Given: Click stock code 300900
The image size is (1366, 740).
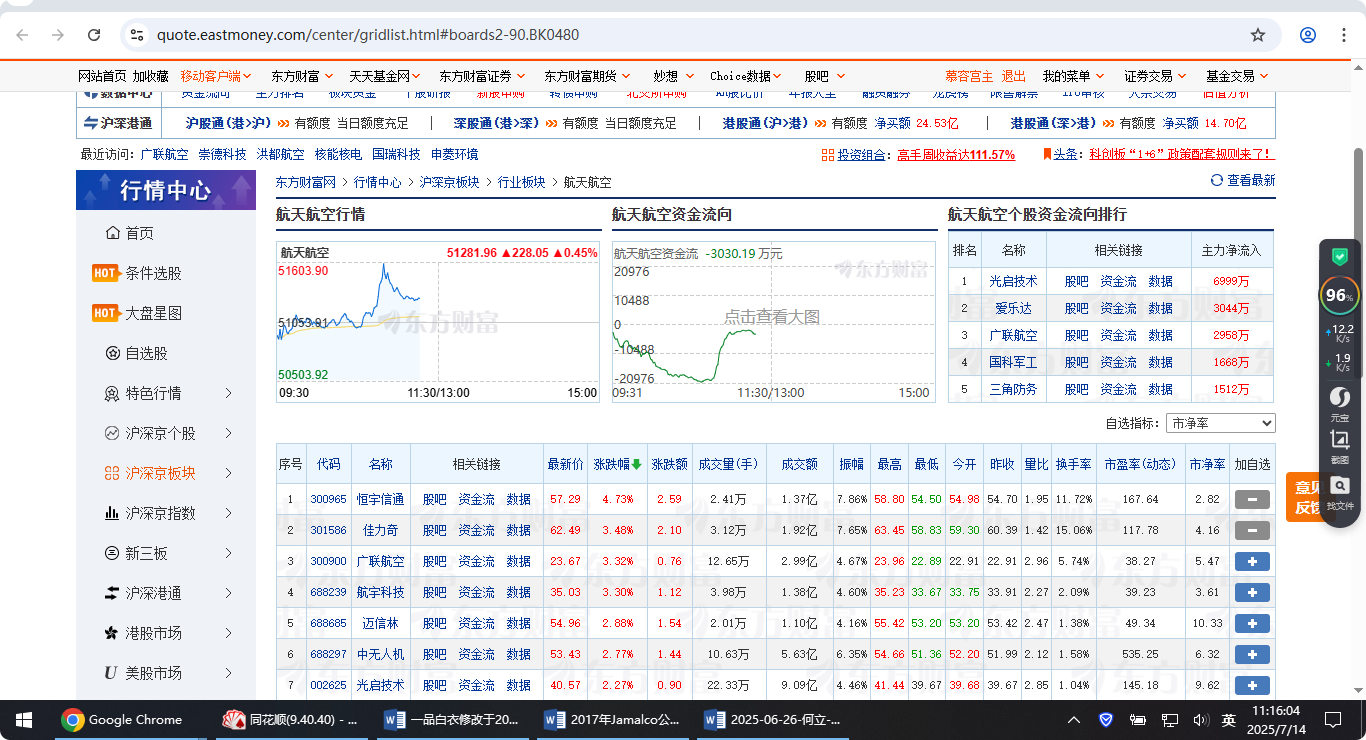Looking at the screenshot, I should pos(328,562).
